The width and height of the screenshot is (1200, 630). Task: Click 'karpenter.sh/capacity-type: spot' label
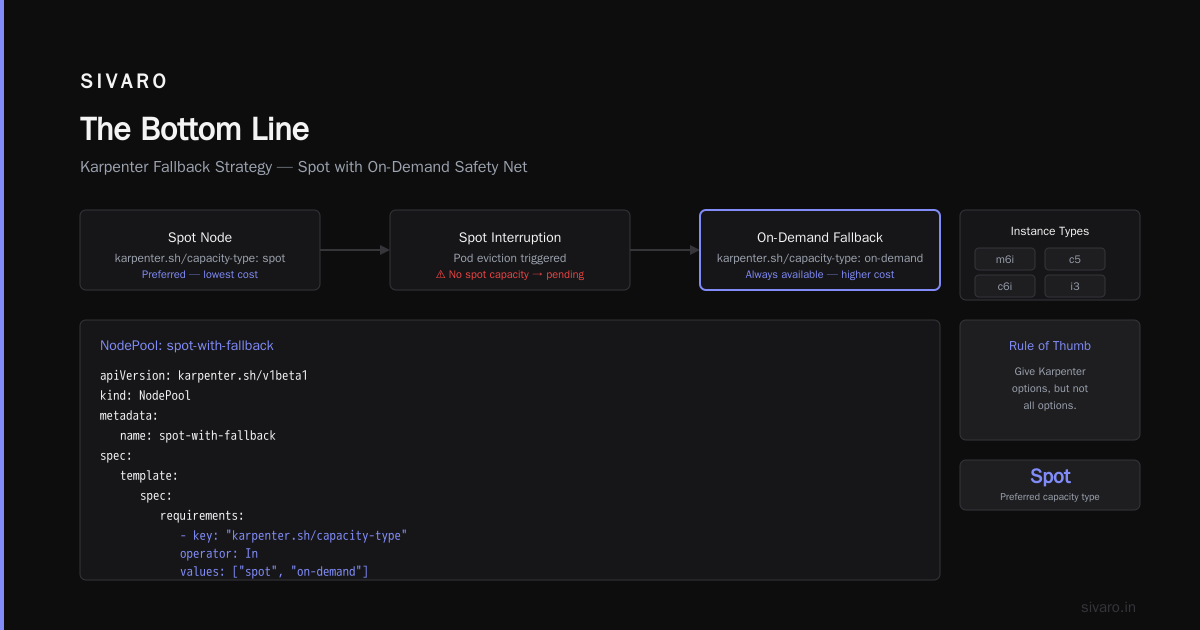[x=200, y=258]
